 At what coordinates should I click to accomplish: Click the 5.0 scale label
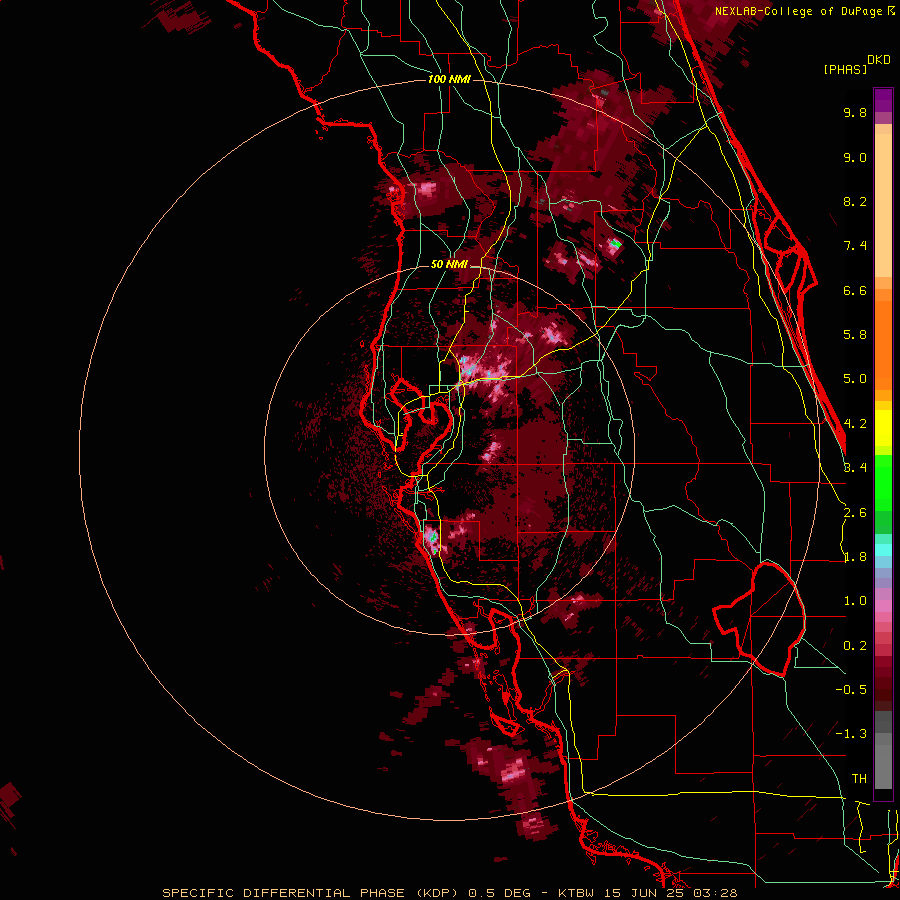tap(855, 379)
